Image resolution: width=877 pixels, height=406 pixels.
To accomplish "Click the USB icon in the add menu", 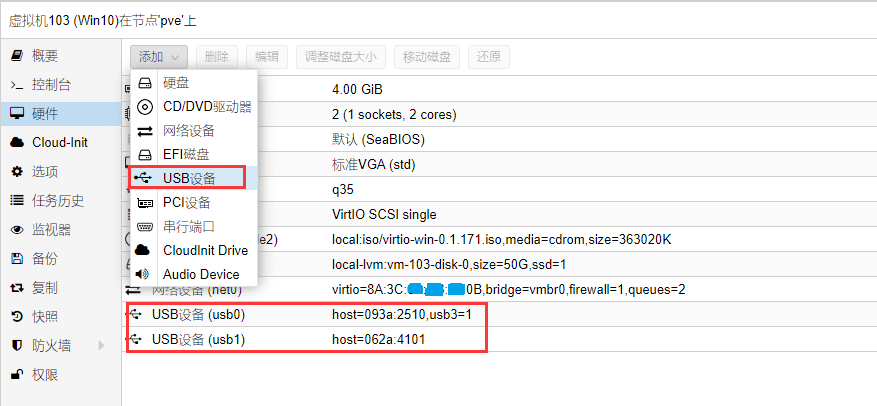I will click(x=145, y=178).
